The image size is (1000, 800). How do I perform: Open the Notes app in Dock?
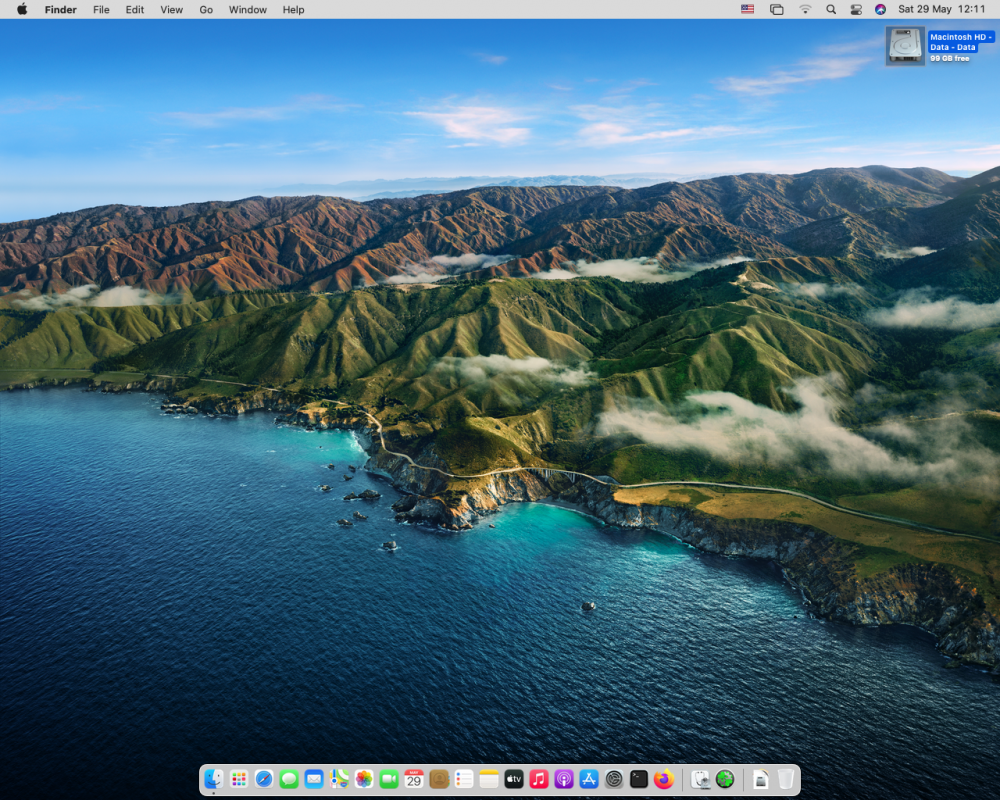tap(489, 779)
